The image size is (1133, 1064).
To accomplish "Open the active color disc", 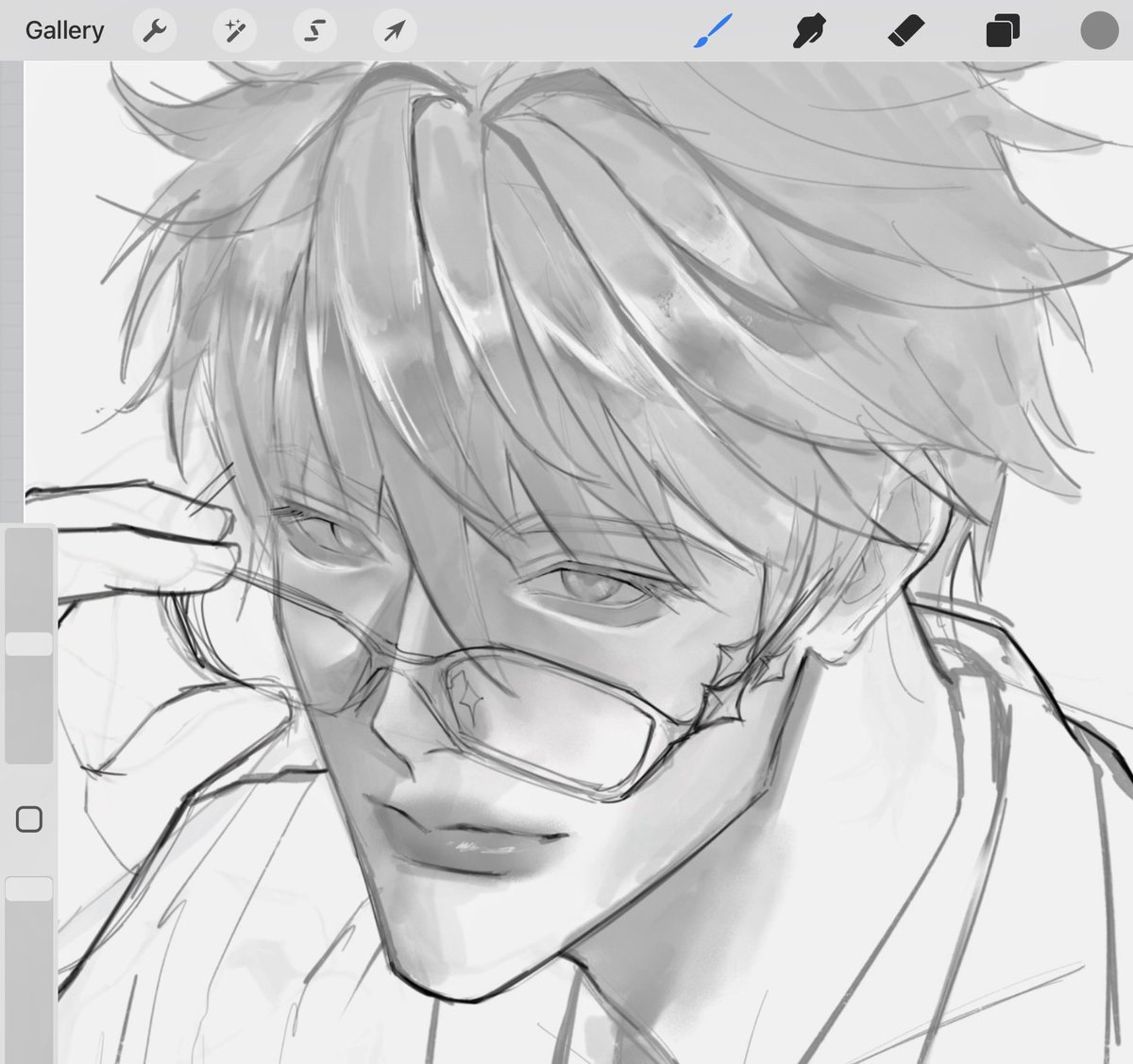I will point(1098,29).
